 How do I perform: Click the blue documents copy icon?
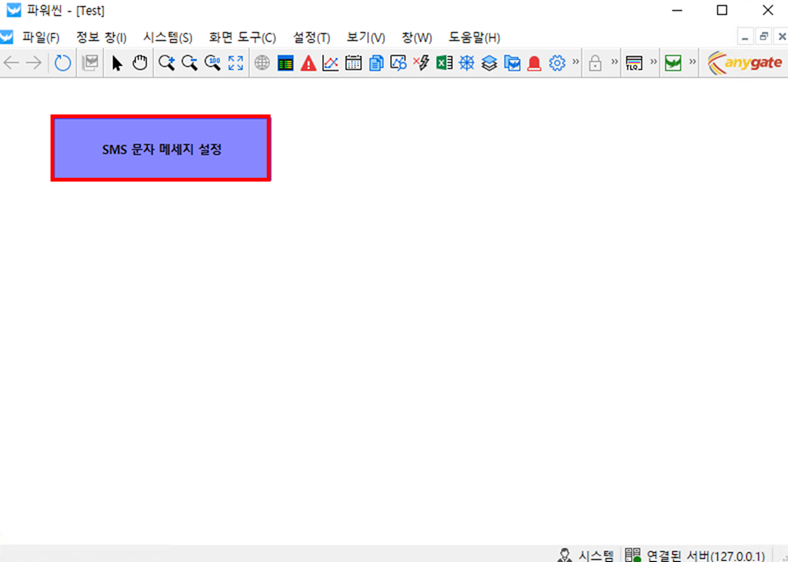click(x=376, y=63)
